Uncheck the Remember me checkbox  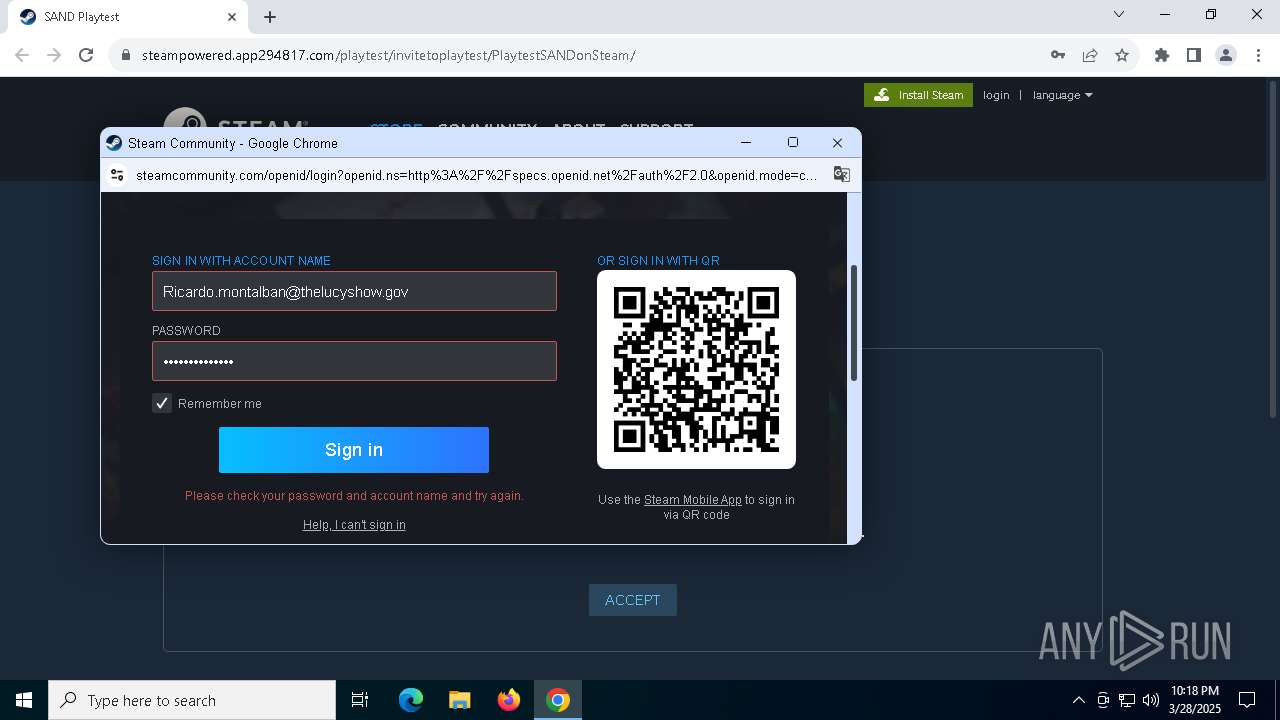point(162,403)
